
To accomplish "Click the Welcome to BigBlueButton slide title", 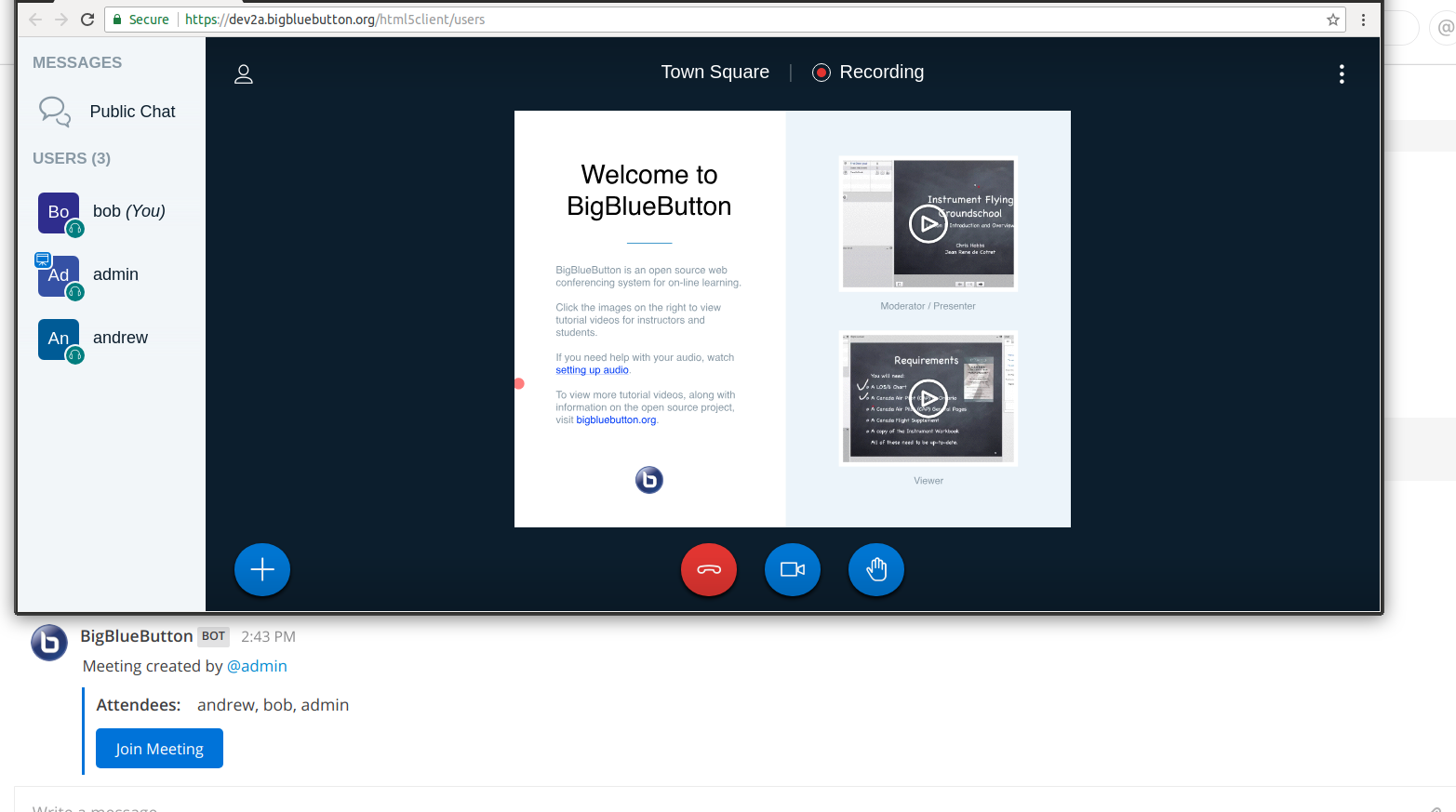I will tap(649, 191).
